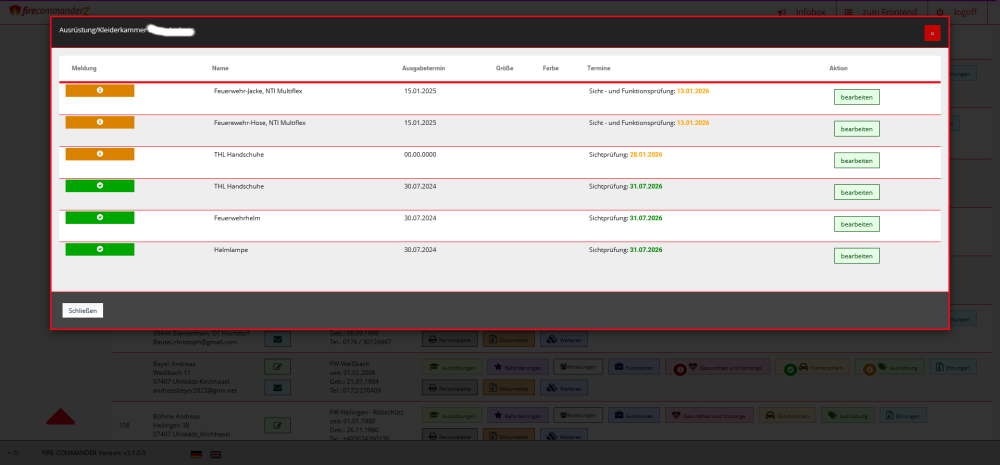Edit the Feuerwehr-Jacke entry via bearbeiten
The image size is (1000, 465).
pos(856,97)
